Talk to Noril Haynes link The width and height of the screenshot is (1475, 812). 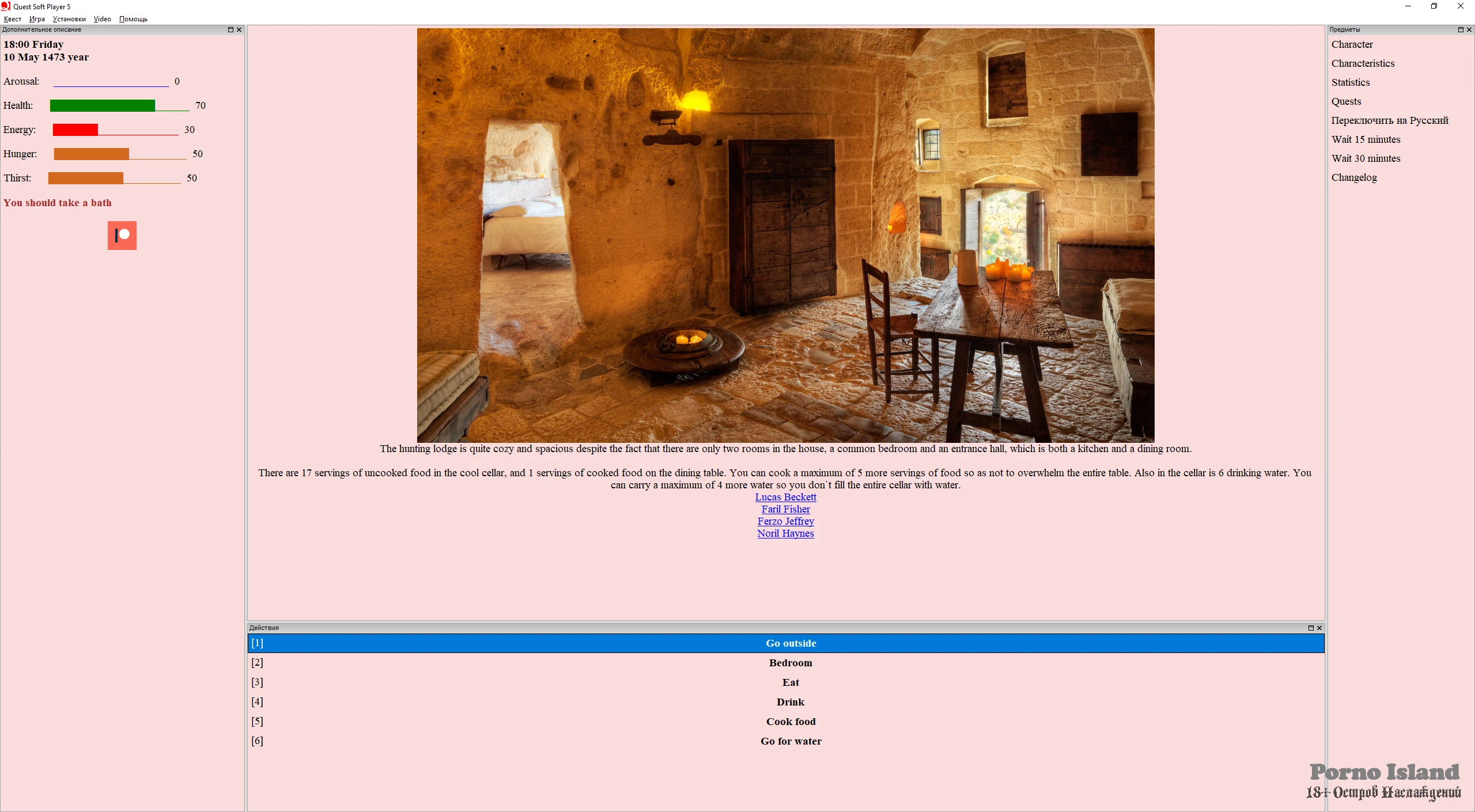[785, 533]
